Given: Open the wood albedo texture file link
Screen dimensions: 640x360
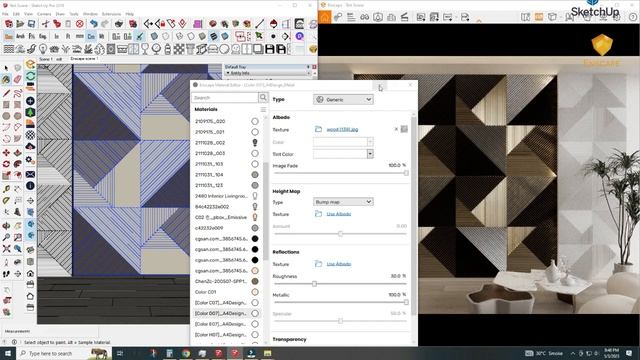Looking at the screenshot, I should (x=342, y=129).
